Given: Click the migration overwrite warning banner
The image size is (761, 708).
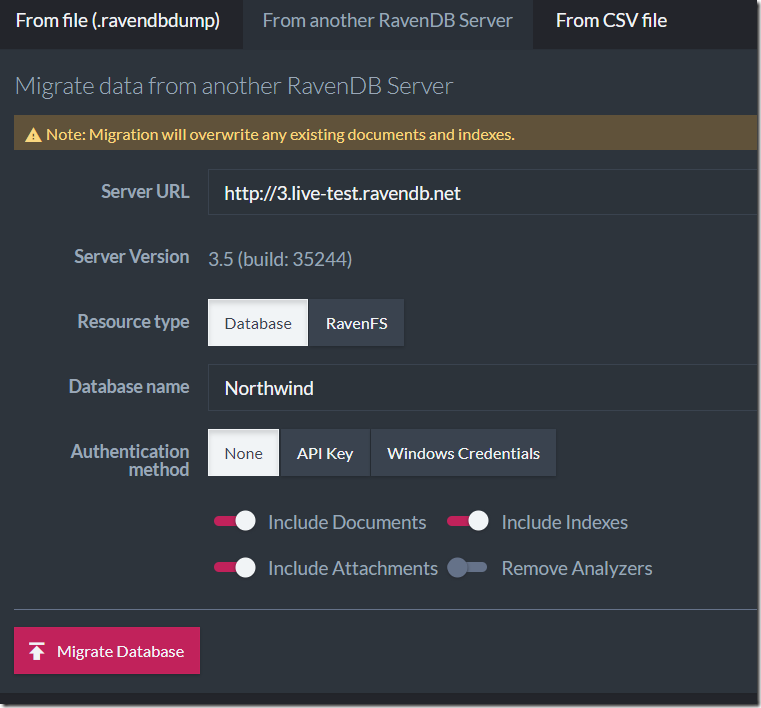Looking at the screenshot, I should (x=385, y=133).
